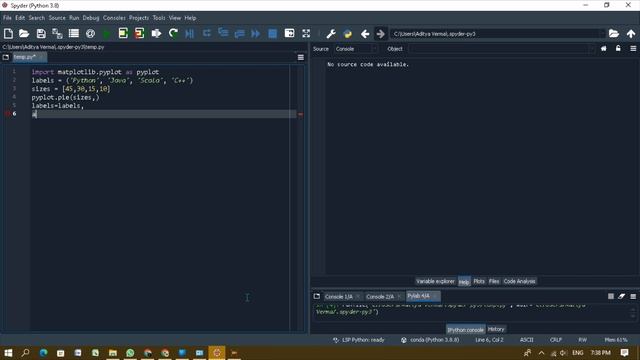
Task: Switch to the Files tab
Action: [494, 281]
